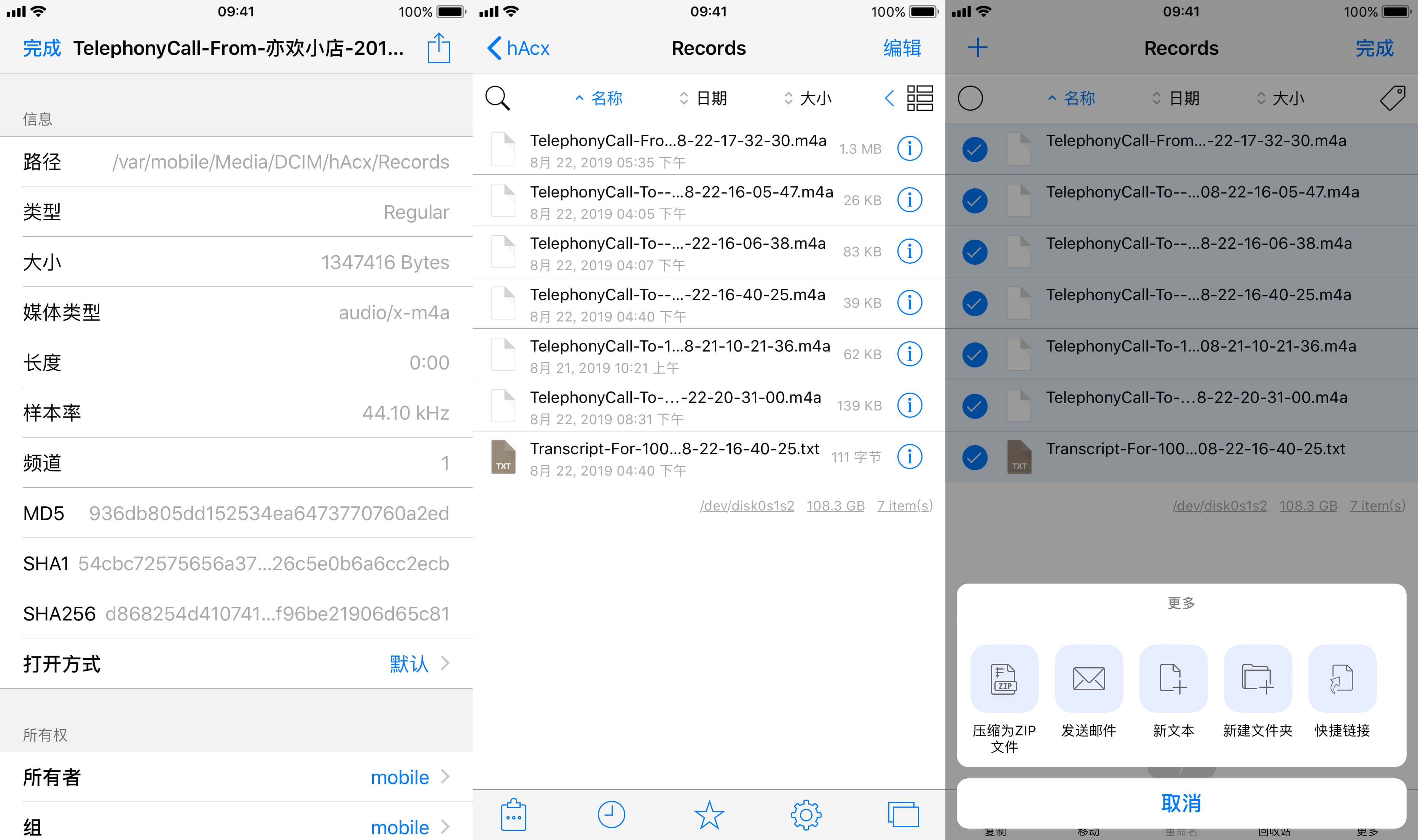Image resolution: width=1418 pixels, height=840 pixels.
Task: Tap 编辑 to edit the Records list
Action: 902,48
